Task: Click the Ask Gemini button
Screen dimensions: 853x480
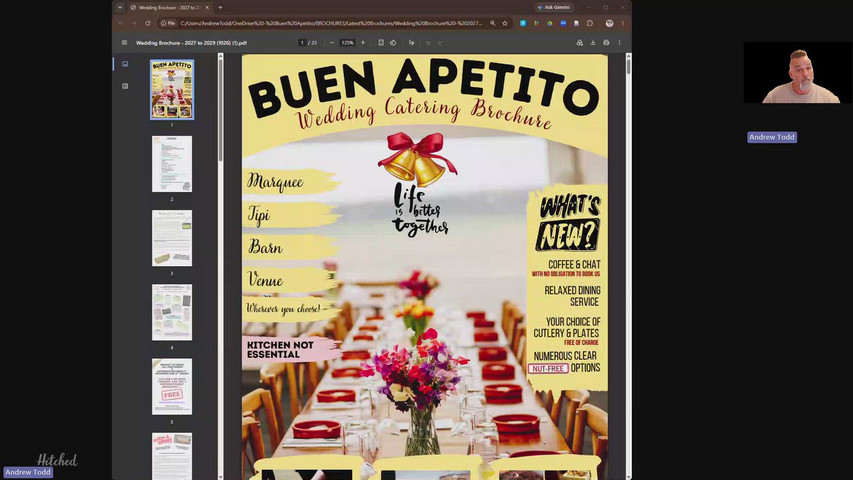Action: 554,8
